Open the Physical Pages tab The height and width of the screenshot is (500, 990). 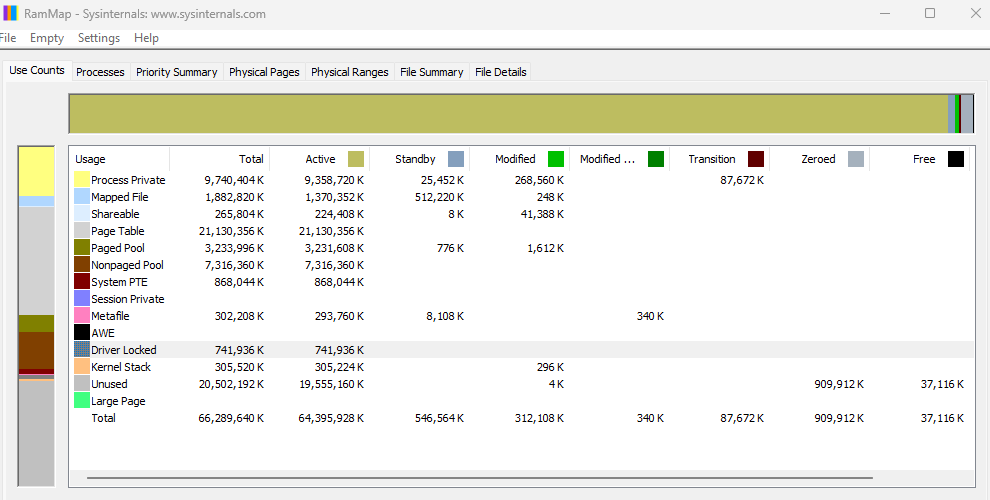click(264, 72)
